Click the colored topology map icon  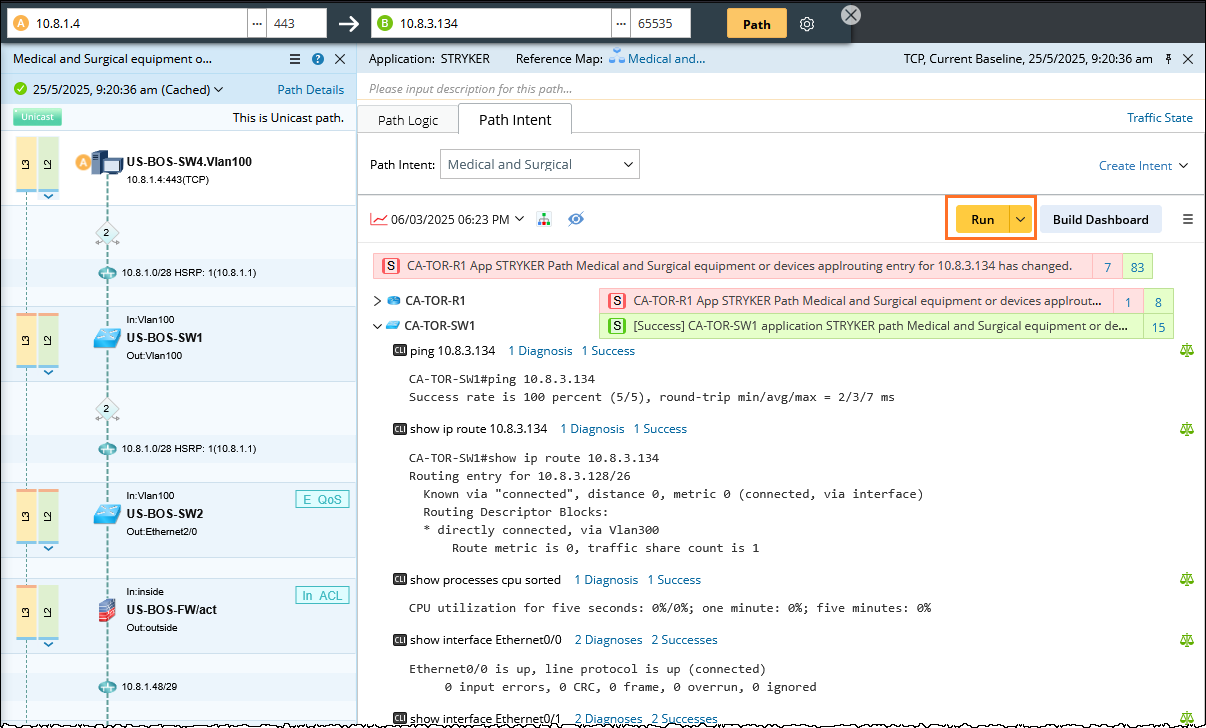[544, 219]
